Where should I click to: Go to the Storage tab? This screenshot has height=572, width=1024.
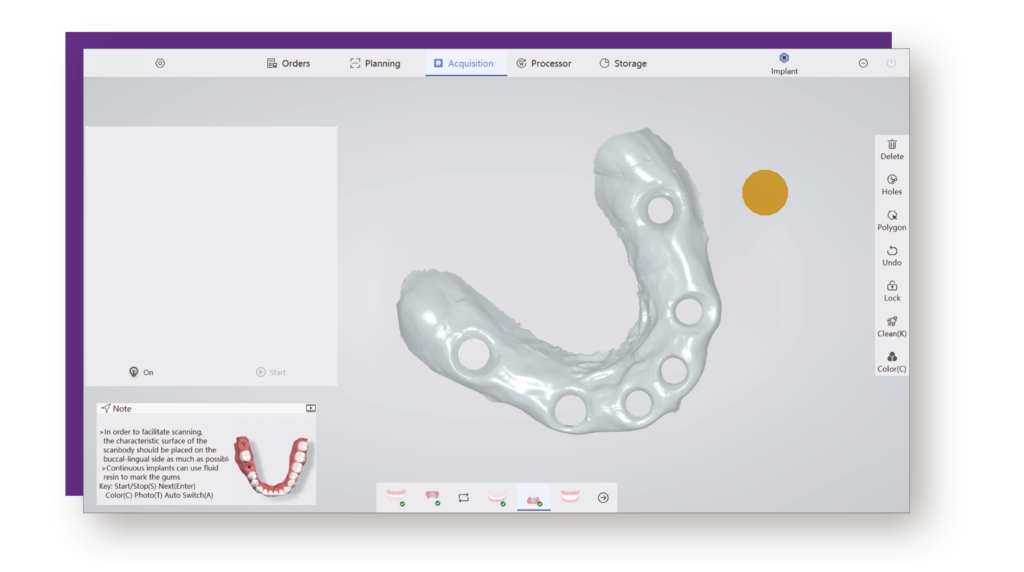(623, 63)
